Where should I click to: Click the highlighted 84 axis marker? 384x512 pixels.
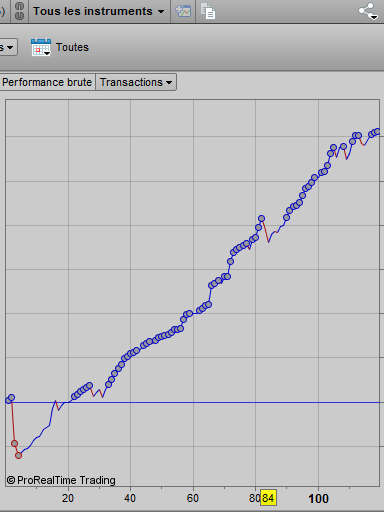pyautogui.click(x=268, y=498)
